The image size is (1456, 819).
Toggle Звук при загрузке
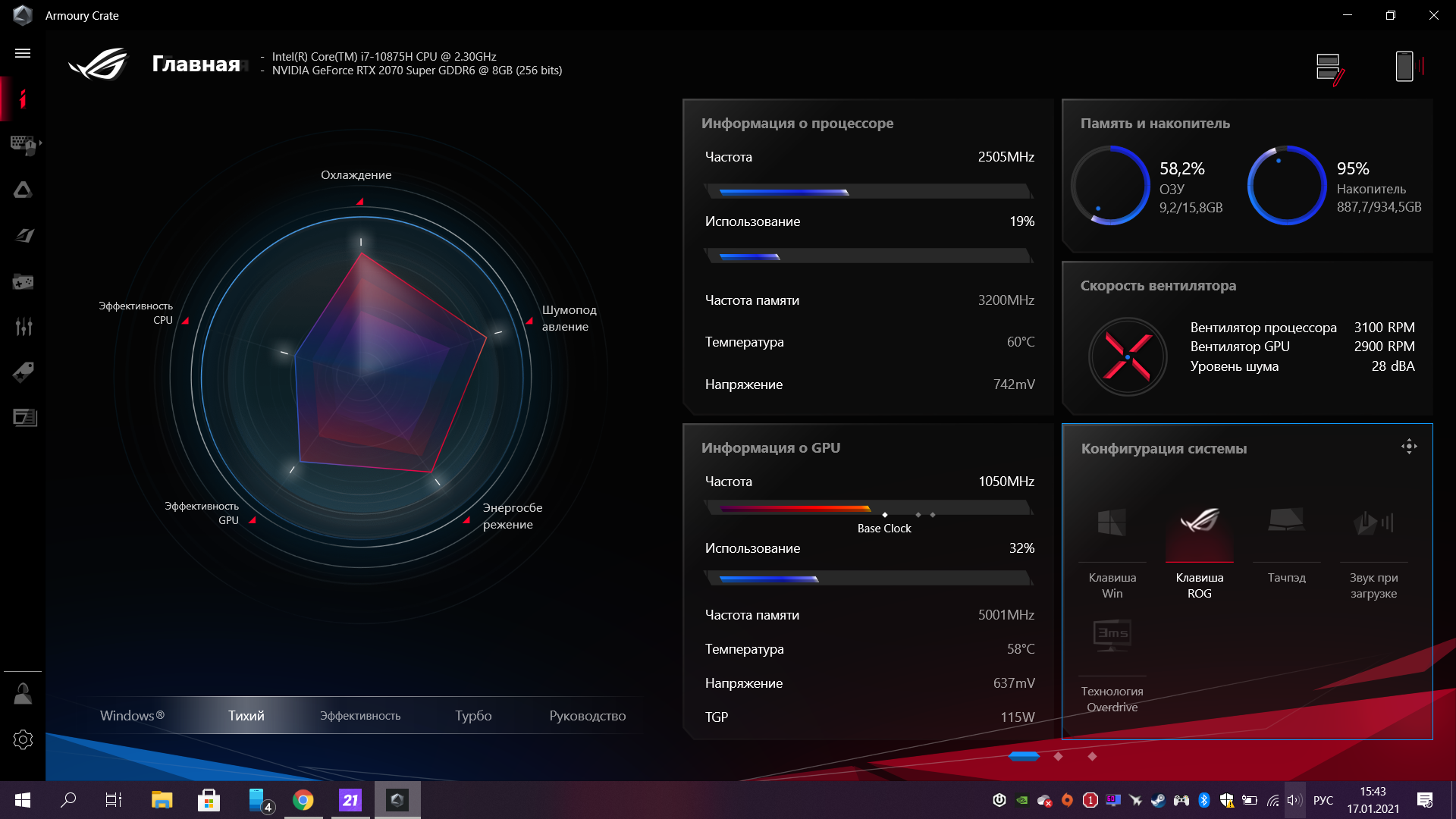coord(1374,554)
